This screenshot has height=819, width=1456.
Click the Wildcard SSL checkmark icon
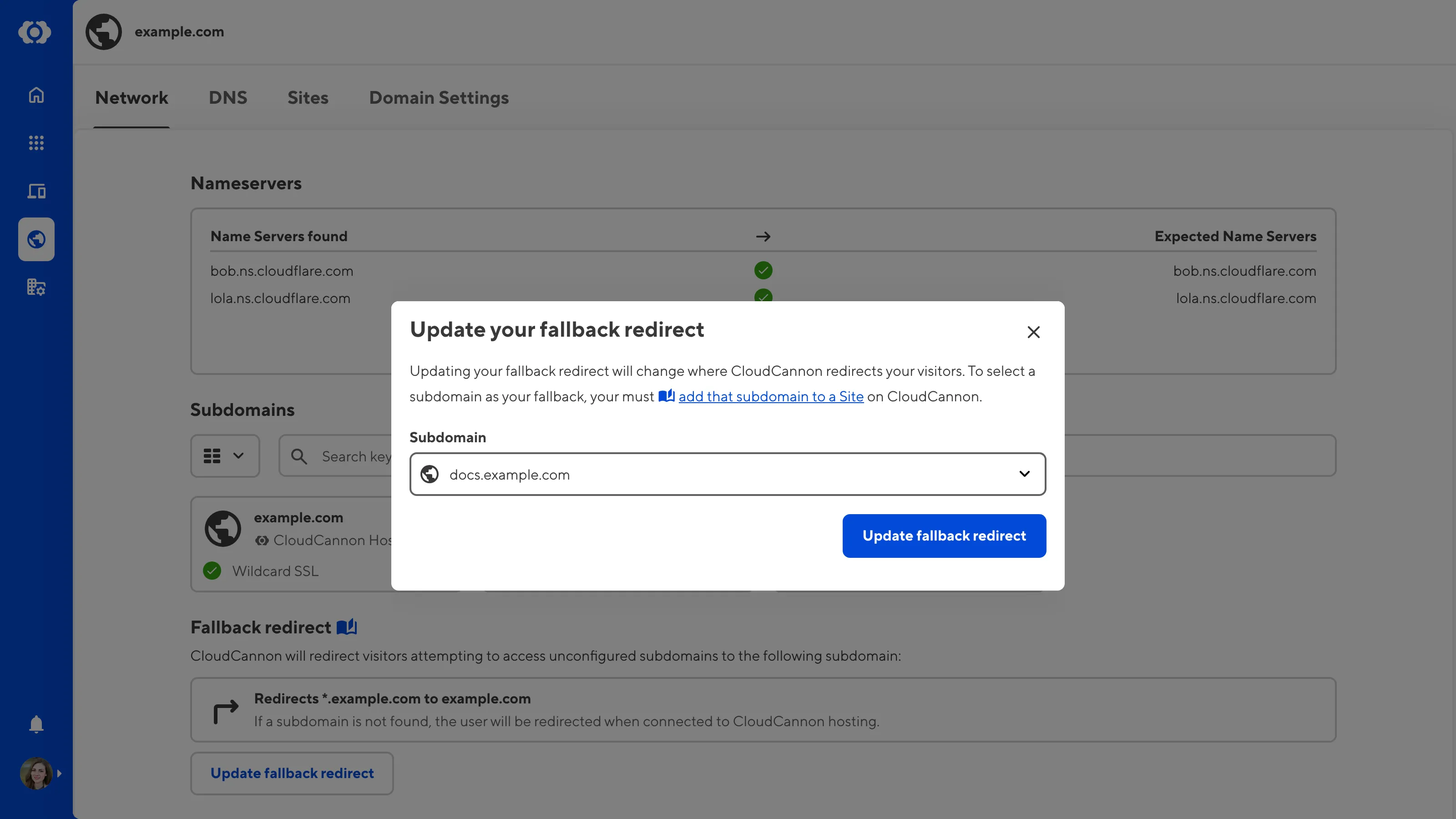pos(212,571)
